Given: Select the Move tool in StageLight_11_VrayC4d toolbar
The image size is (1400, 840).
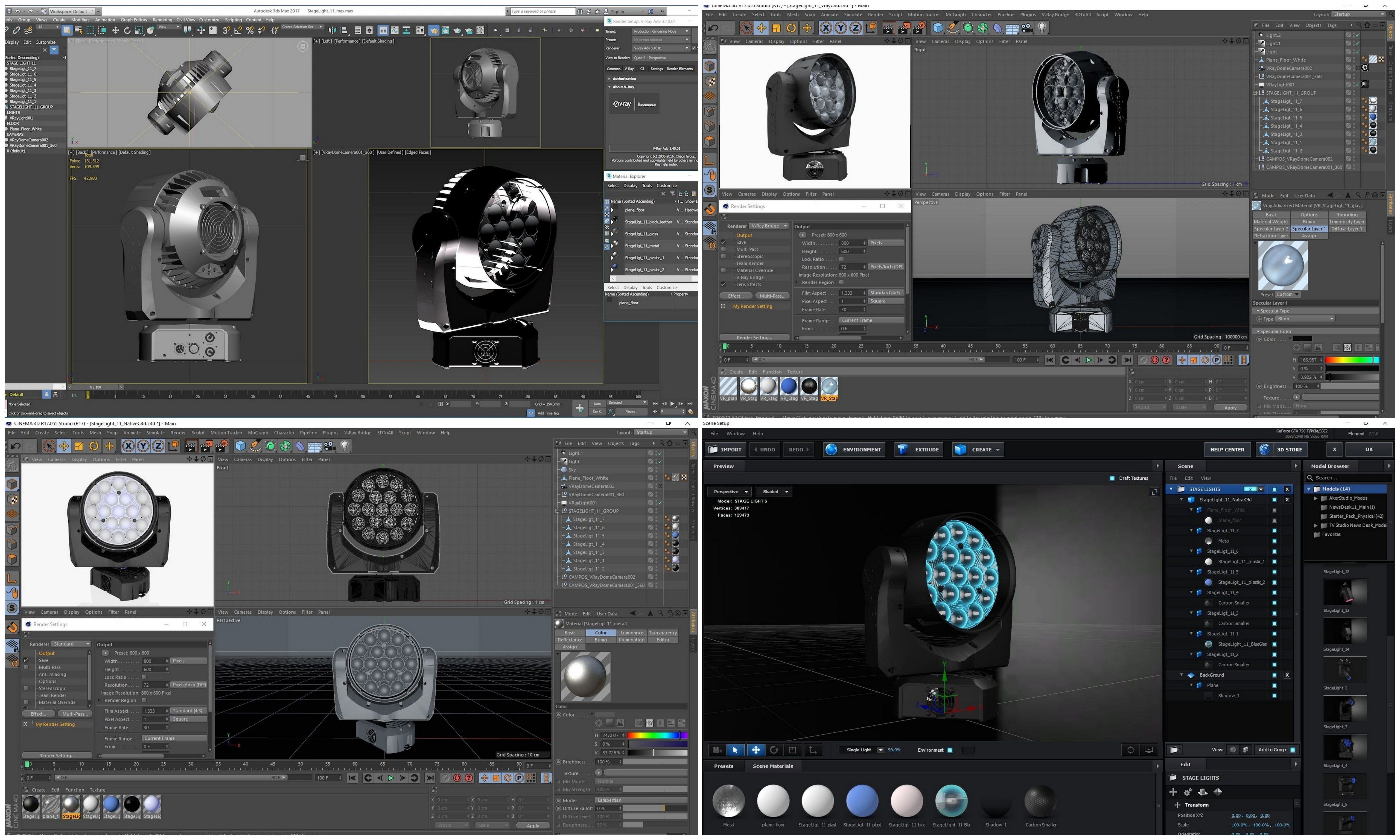Looking at the screenshot, I should [x=761, y=28].
